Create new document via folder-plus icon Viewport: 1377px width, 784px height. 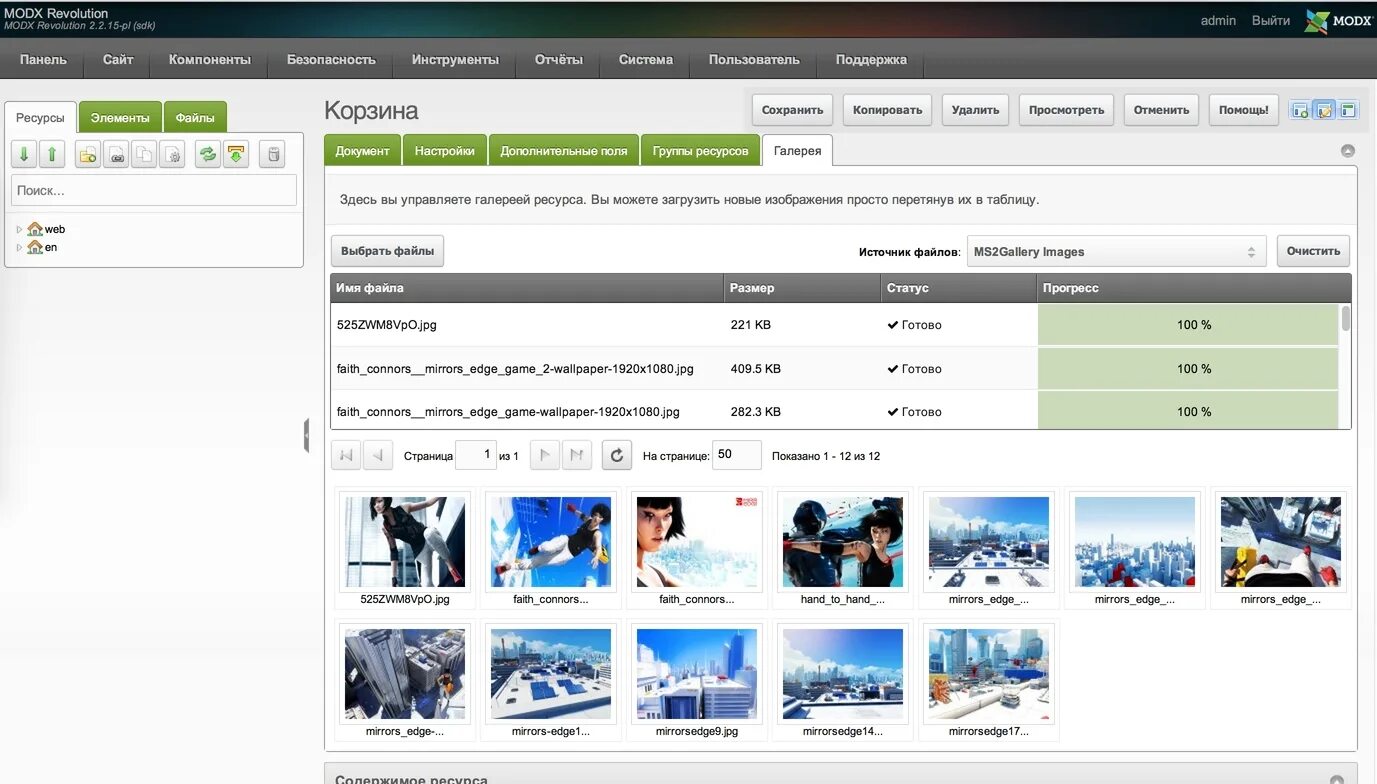pyautogui.click(x=88, y=154)
